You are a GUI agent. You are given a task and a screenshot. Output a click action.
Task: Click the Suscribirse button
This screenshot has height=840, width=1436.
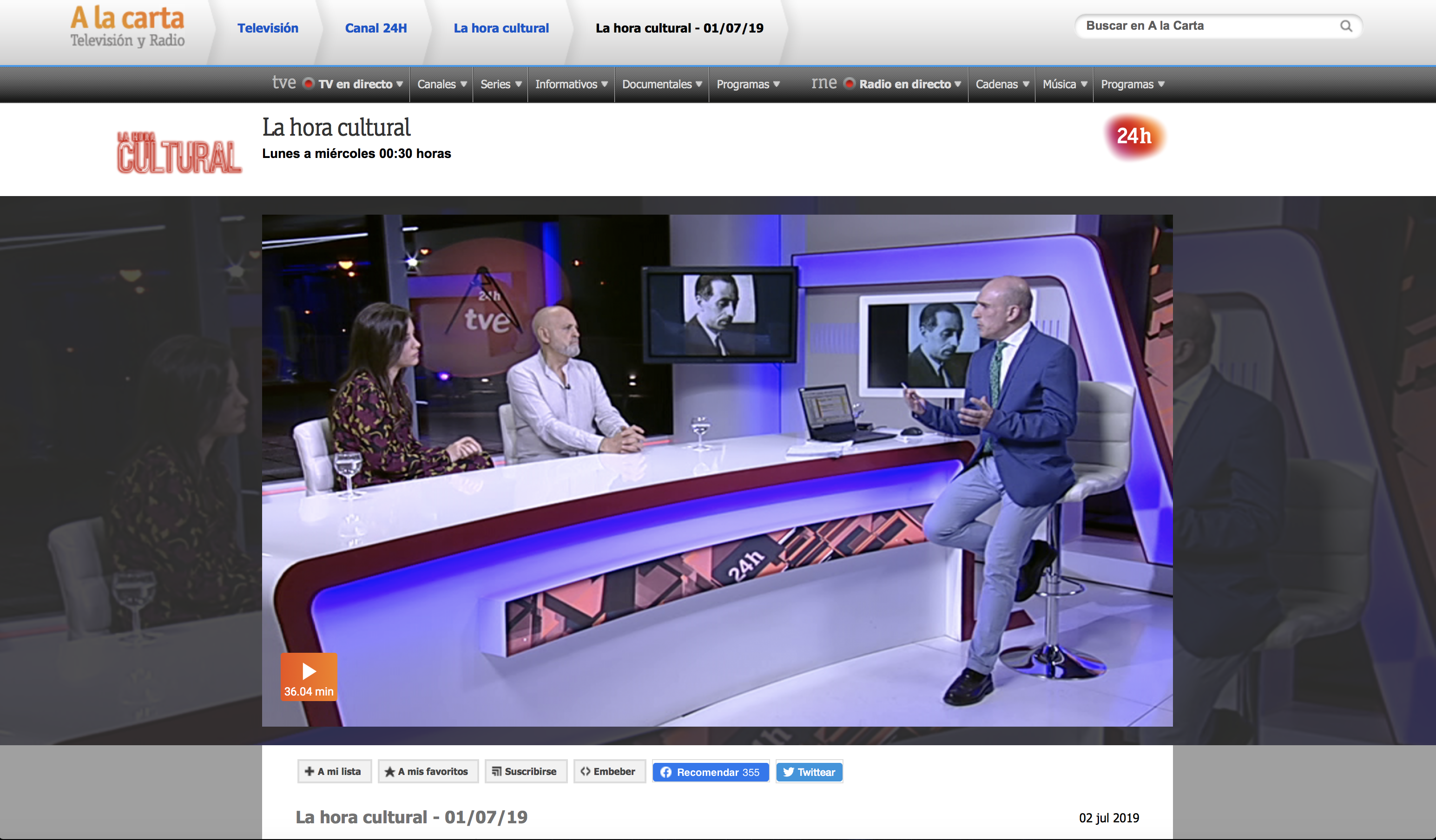point(526,771)
